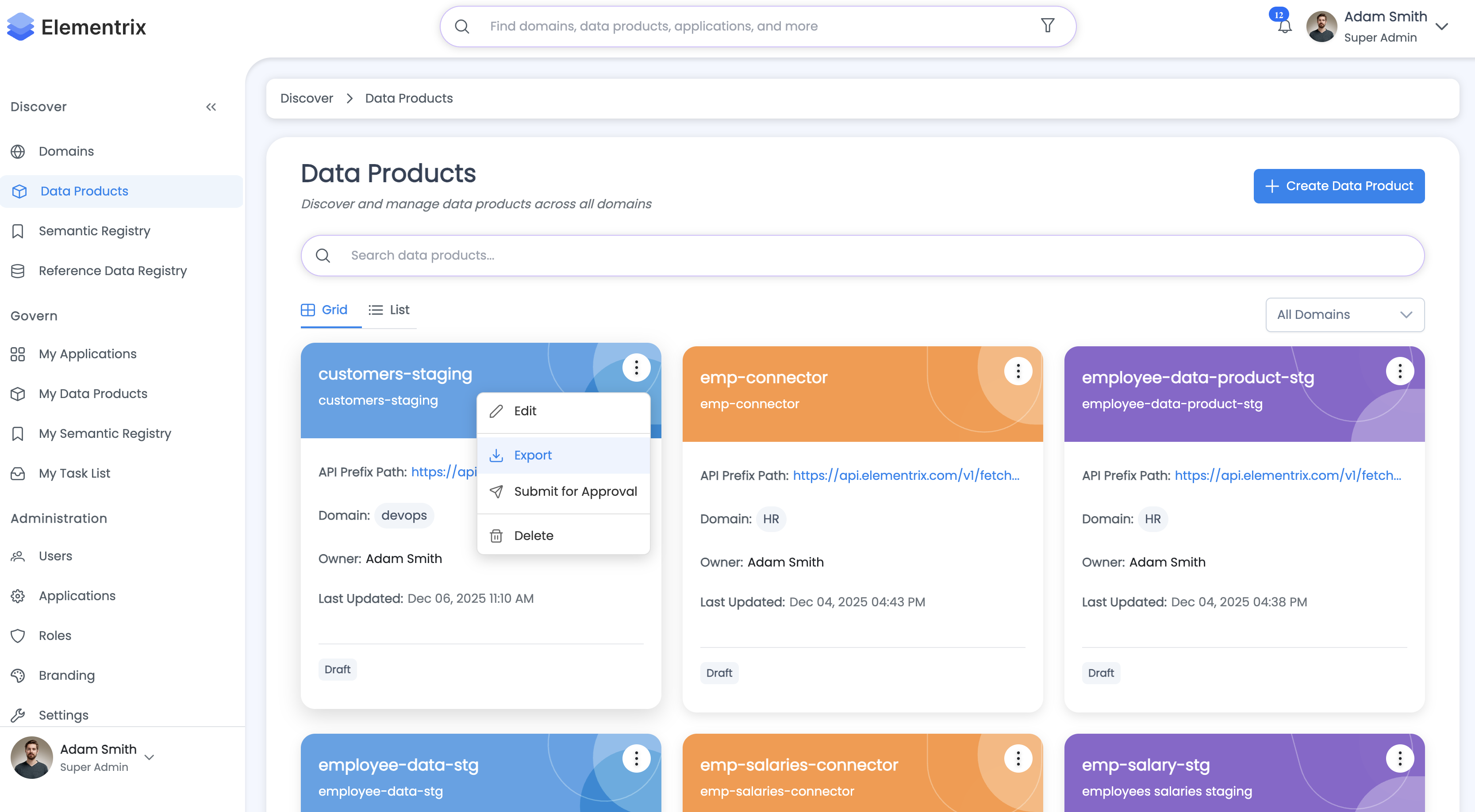Viewport: 1475px width, 812px height.
Task: Open the customers-staging card title
Action: tap(395, 374)
